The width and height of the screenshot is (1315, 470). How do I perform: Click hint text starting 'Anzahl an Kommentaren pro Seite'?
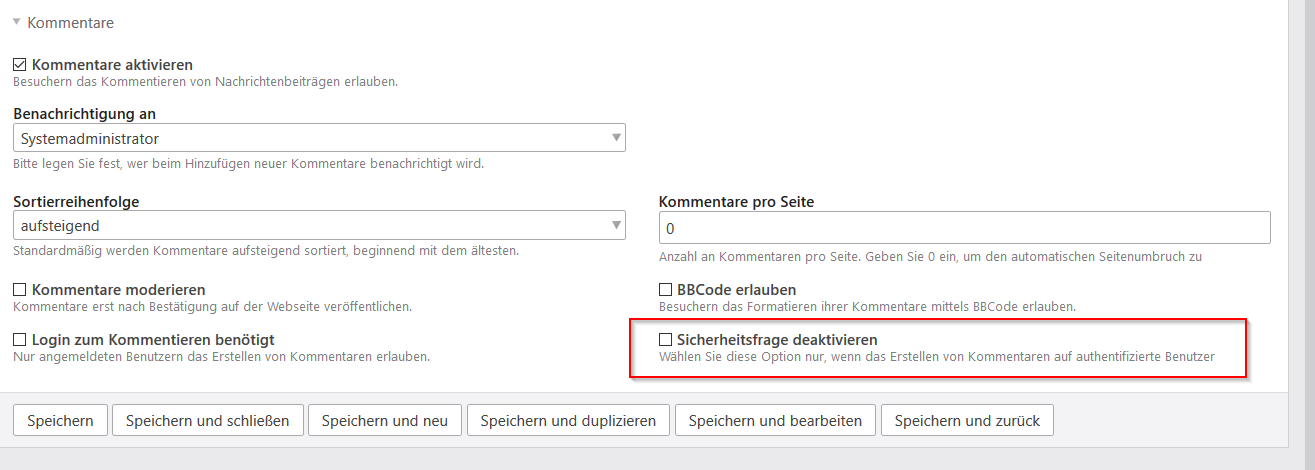[x=930, y=257]
